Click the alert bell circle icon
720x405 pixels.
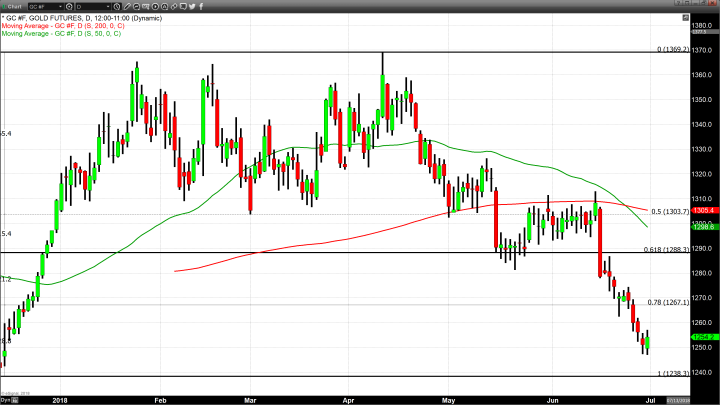coord(164,6)
